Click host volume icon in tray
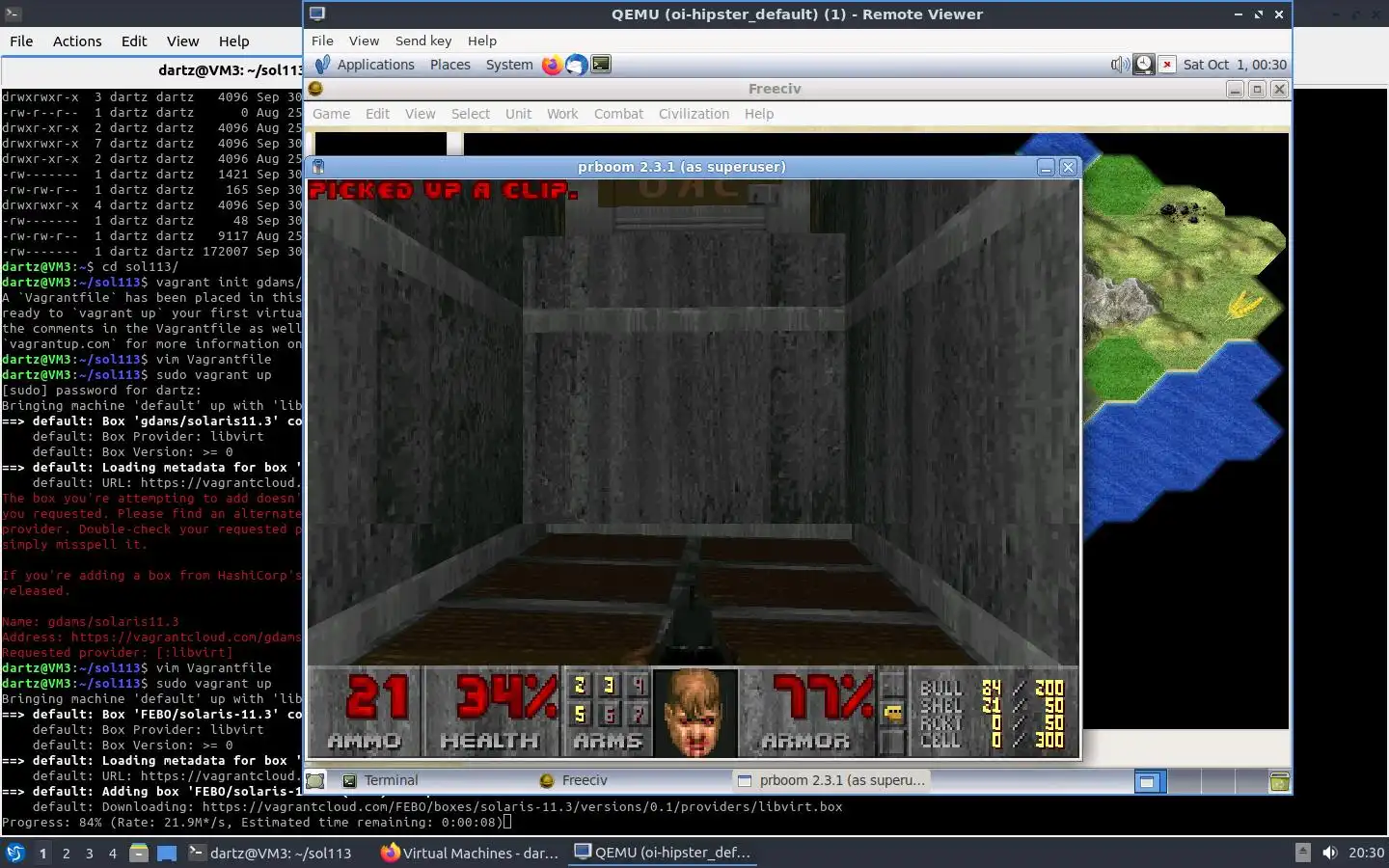Viewport: 1389px width, 868px height. point(1329,853)
